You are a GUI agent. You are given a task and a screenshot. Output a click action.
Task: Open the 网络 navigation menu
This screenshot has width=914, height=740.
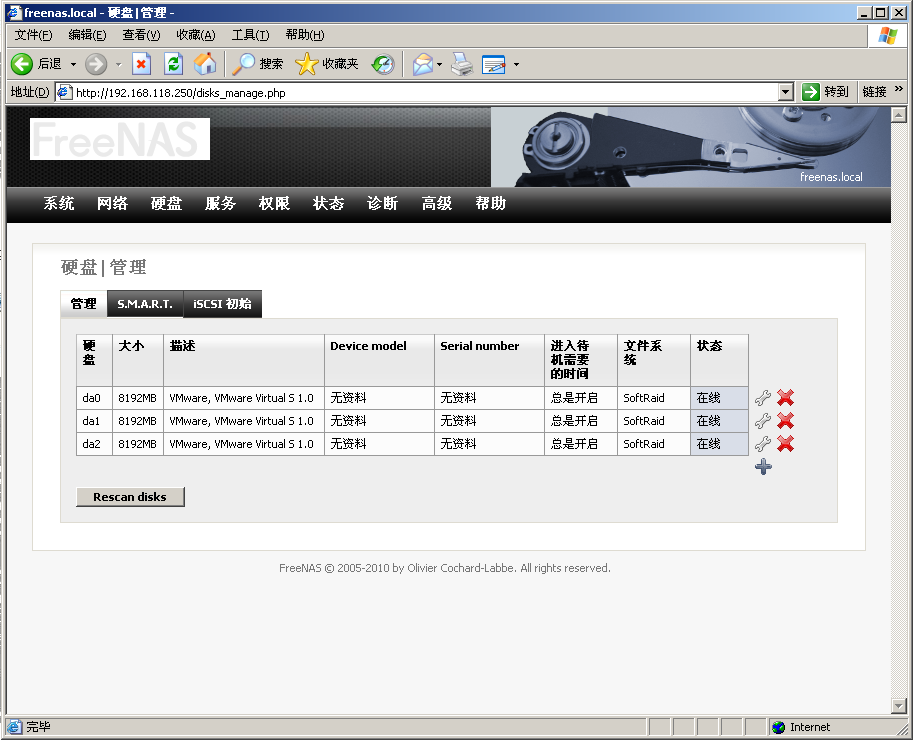click(x=113, y=204)
